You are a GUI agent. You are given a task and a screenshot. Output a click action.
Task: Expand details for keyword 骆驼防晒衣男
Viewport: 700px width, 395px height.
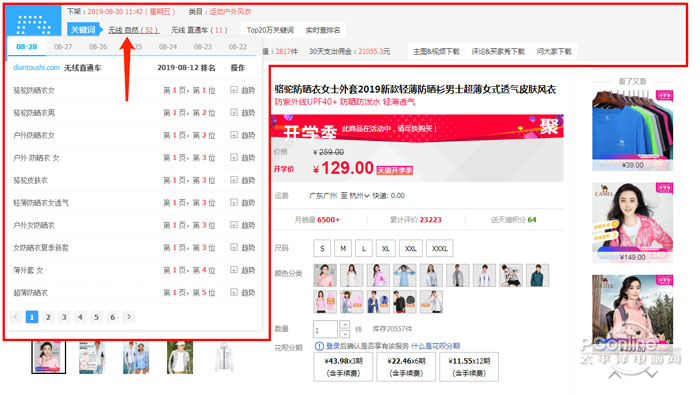[233, 112]
